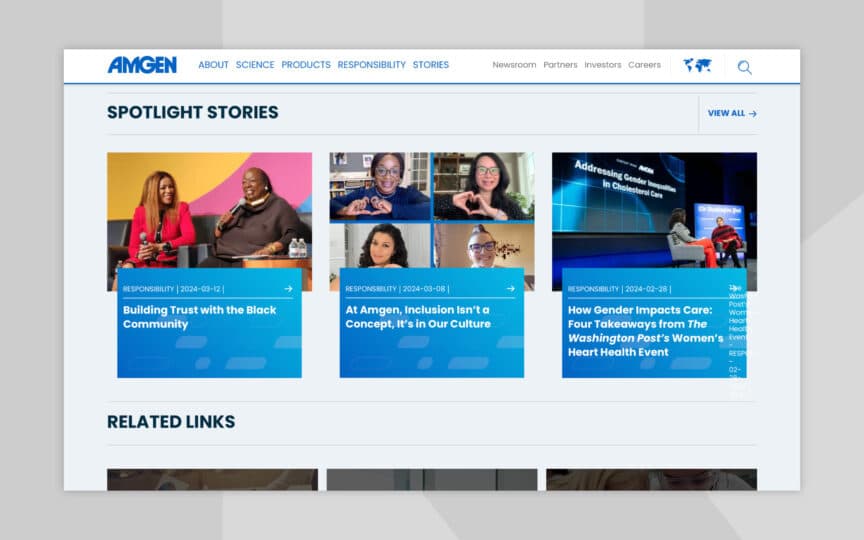The height and width of the screenshot is (540, 864).
Task: Go to the Newsroom link
Action: click(x=514, y=65)
